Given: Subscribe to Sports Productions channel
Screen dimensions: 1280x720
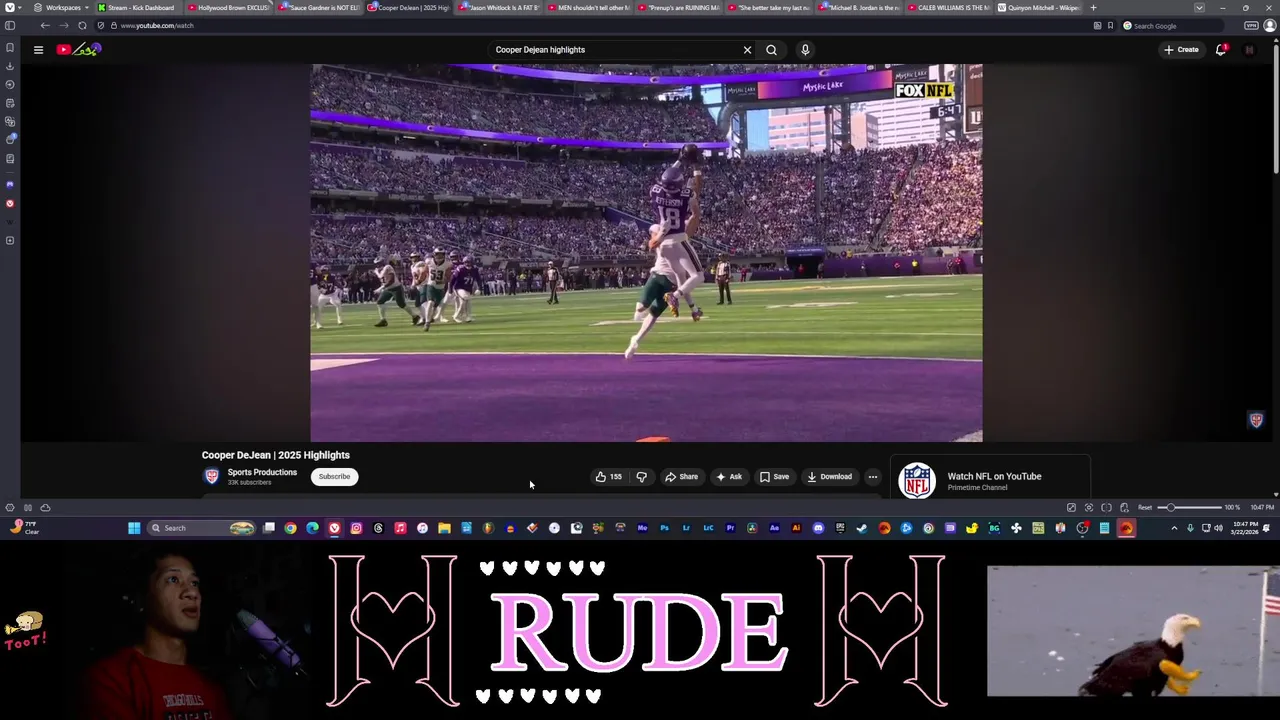Looking at the screenshot, I should coord(334,477).
